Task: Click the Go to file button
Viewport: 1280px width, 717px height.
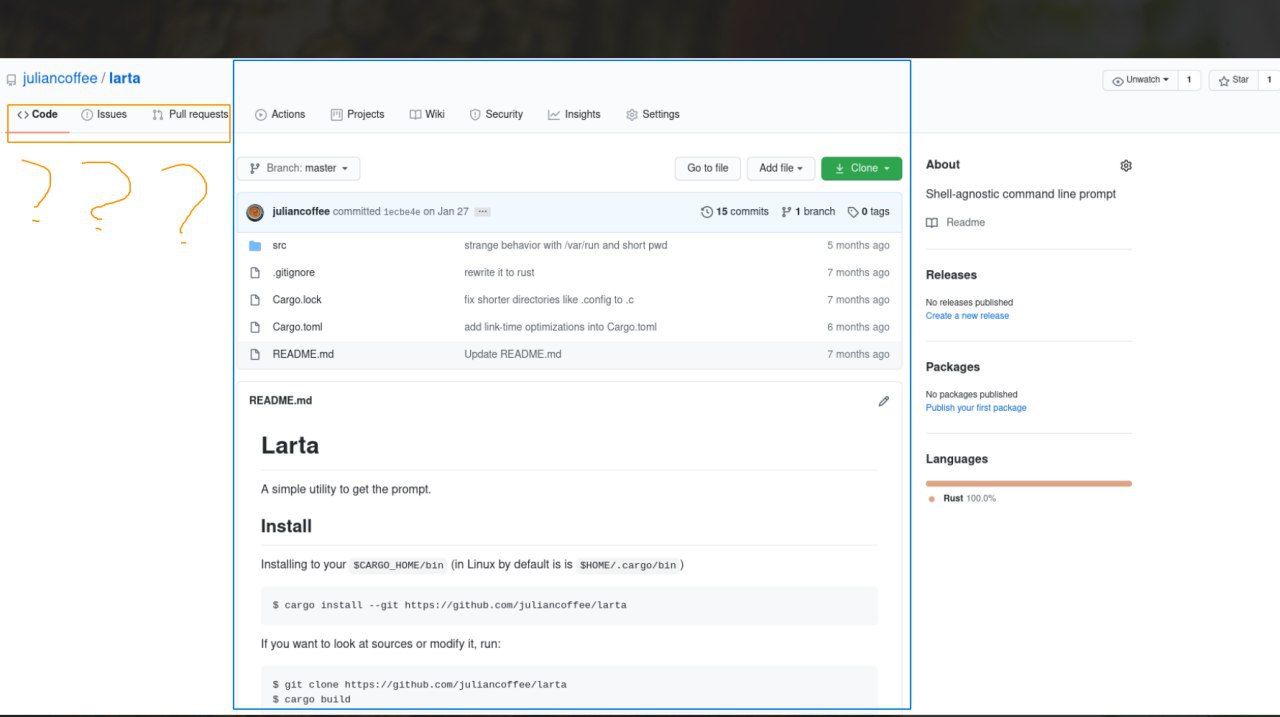Action: (707, 168)
